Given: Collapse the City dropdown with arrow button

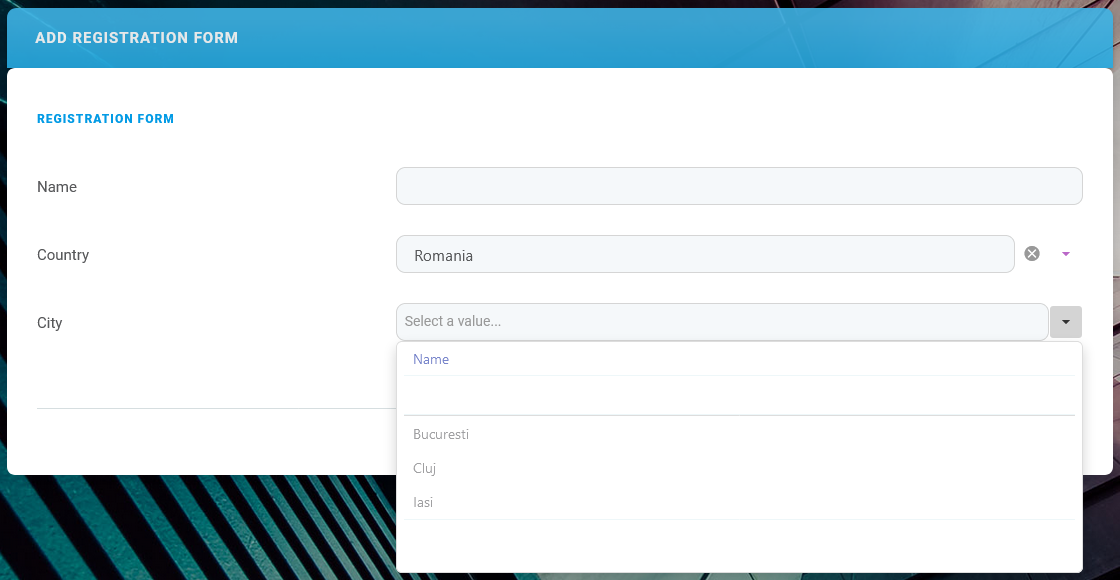Looking at the screenshot, I should (x=1065, y=322).
